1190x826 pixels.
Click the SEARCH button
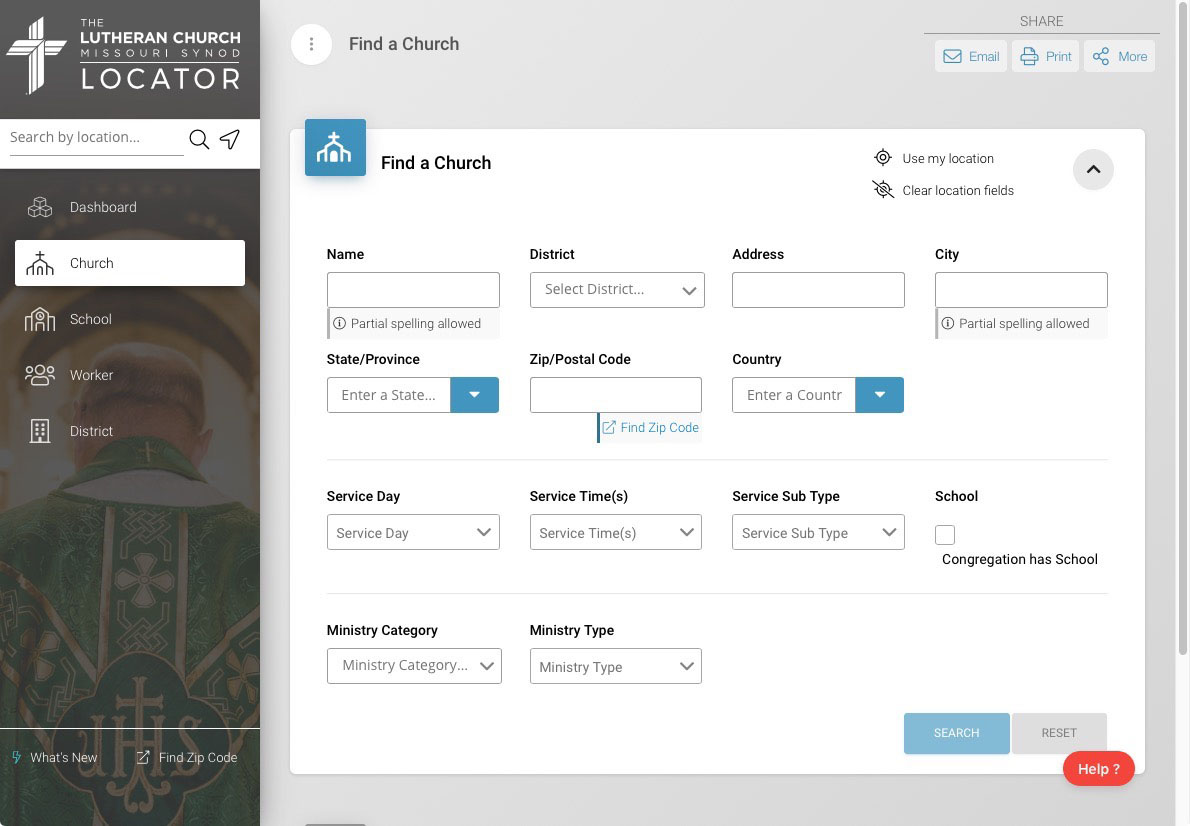[x=956, y=733]
